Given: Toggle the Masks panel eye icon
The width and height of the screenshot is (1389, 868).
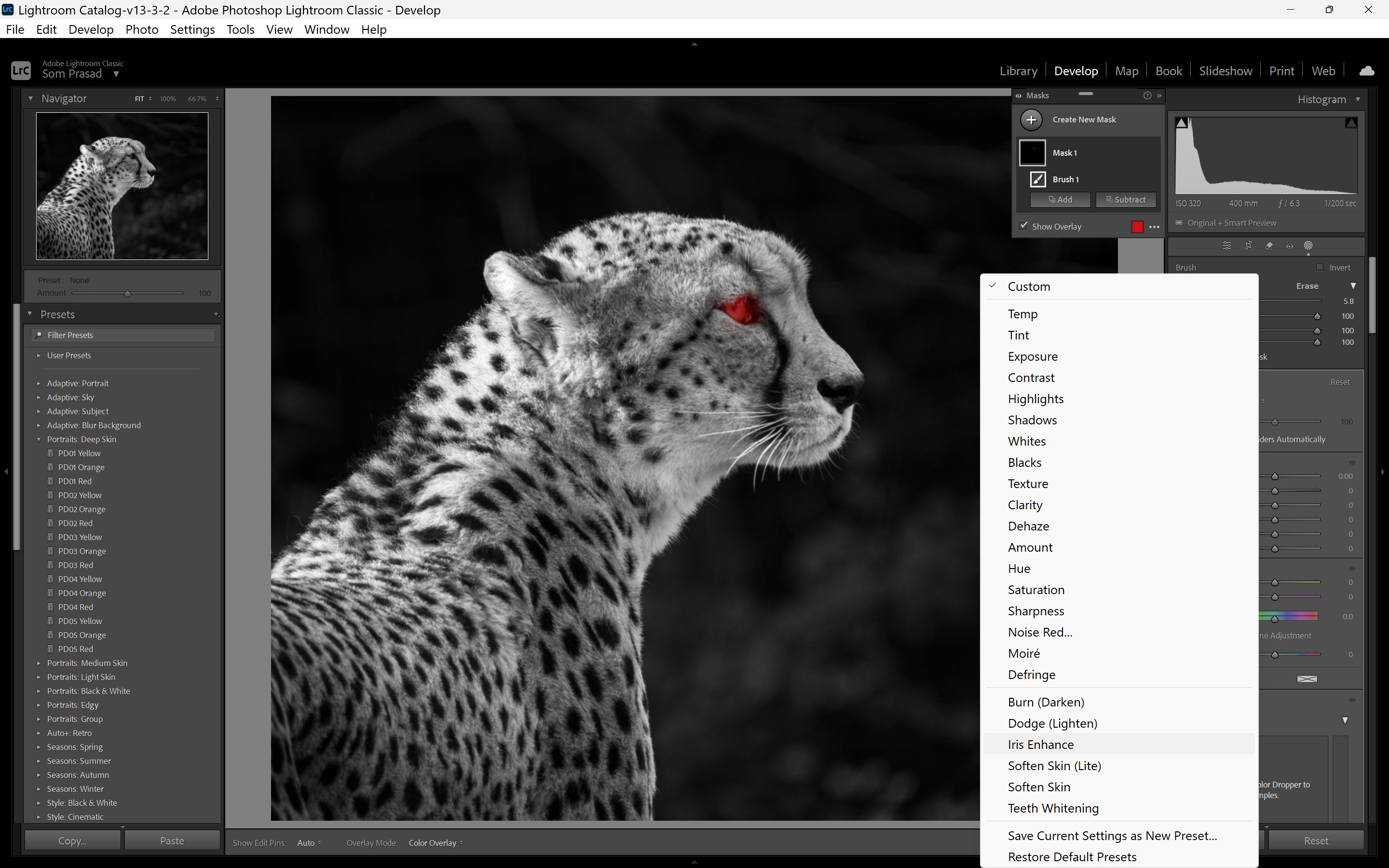Looking at the screenshot, I should click(x=1019, y=96).
